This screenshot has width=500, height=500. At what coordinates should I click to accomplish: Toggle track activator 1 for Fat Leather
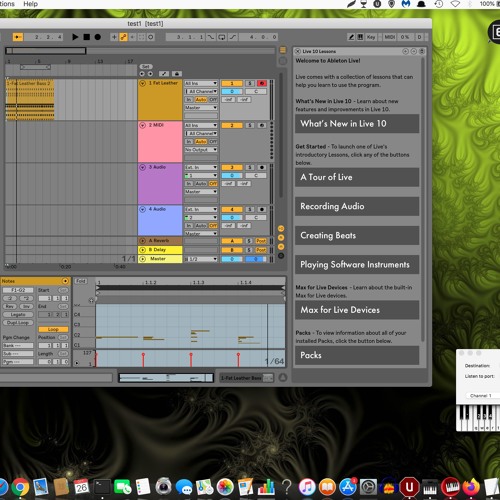pos(232,83)
